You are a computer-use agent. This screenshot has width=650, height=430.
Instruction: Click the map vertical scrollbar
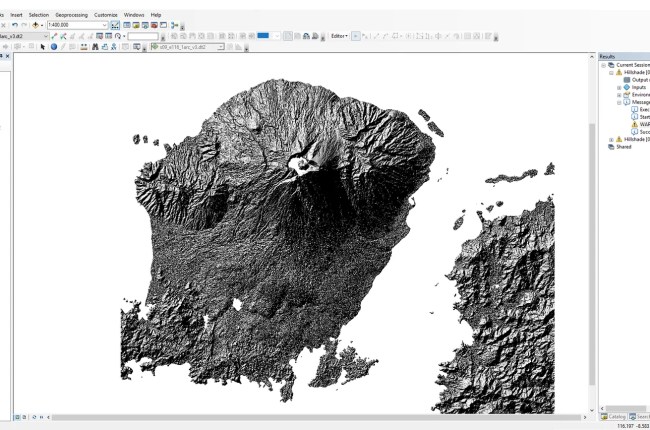(592, 254)
